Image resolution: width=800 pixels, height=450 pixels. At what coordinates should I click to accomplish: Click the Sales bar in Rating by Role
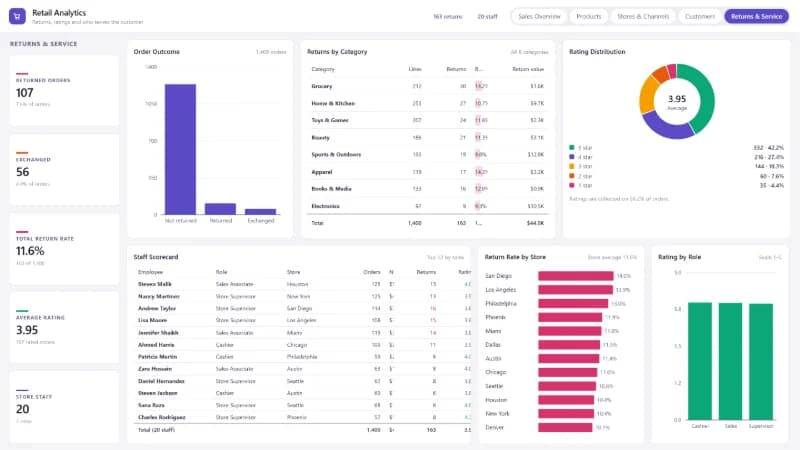click(x=730, y=362)
